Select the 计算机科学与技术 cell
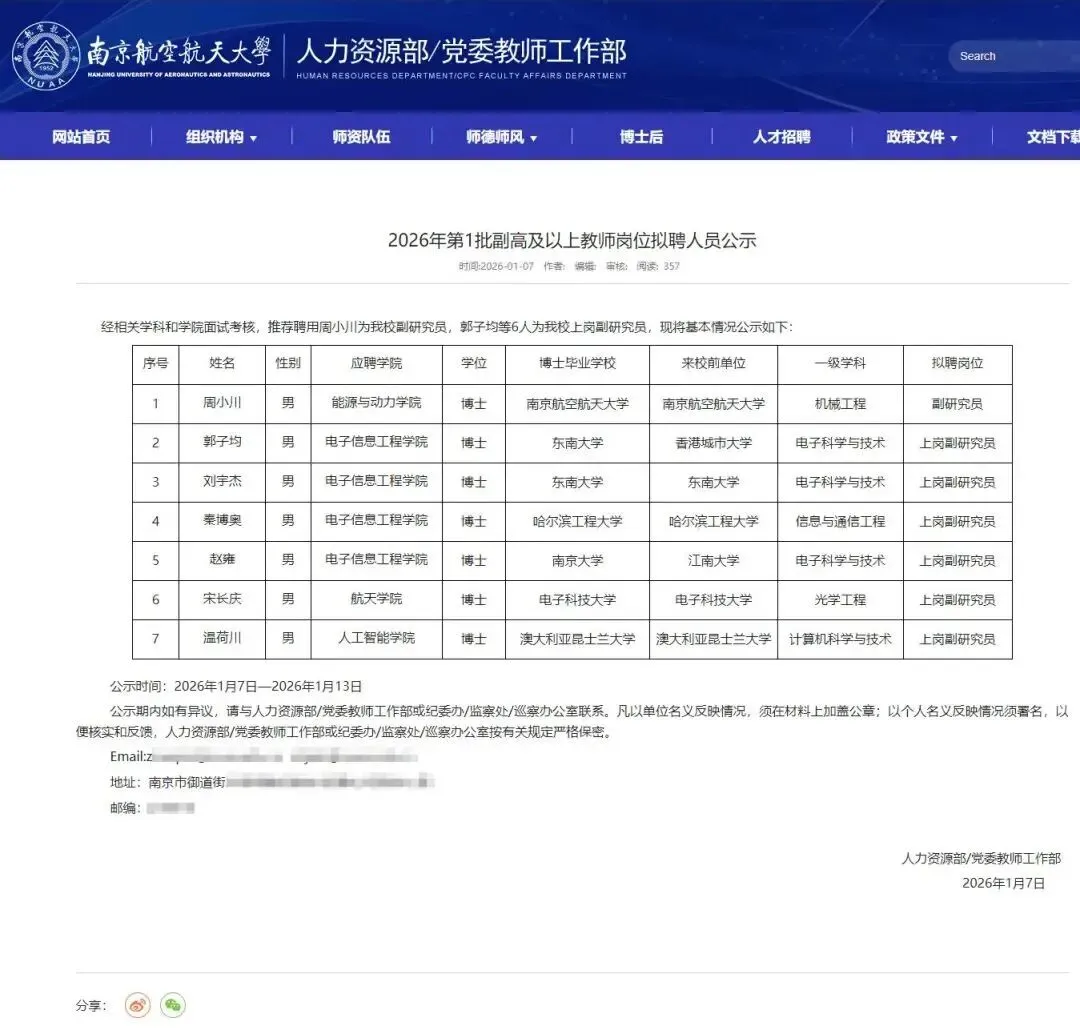This screenshot has height=1034, width=1080. pos(840,639)
